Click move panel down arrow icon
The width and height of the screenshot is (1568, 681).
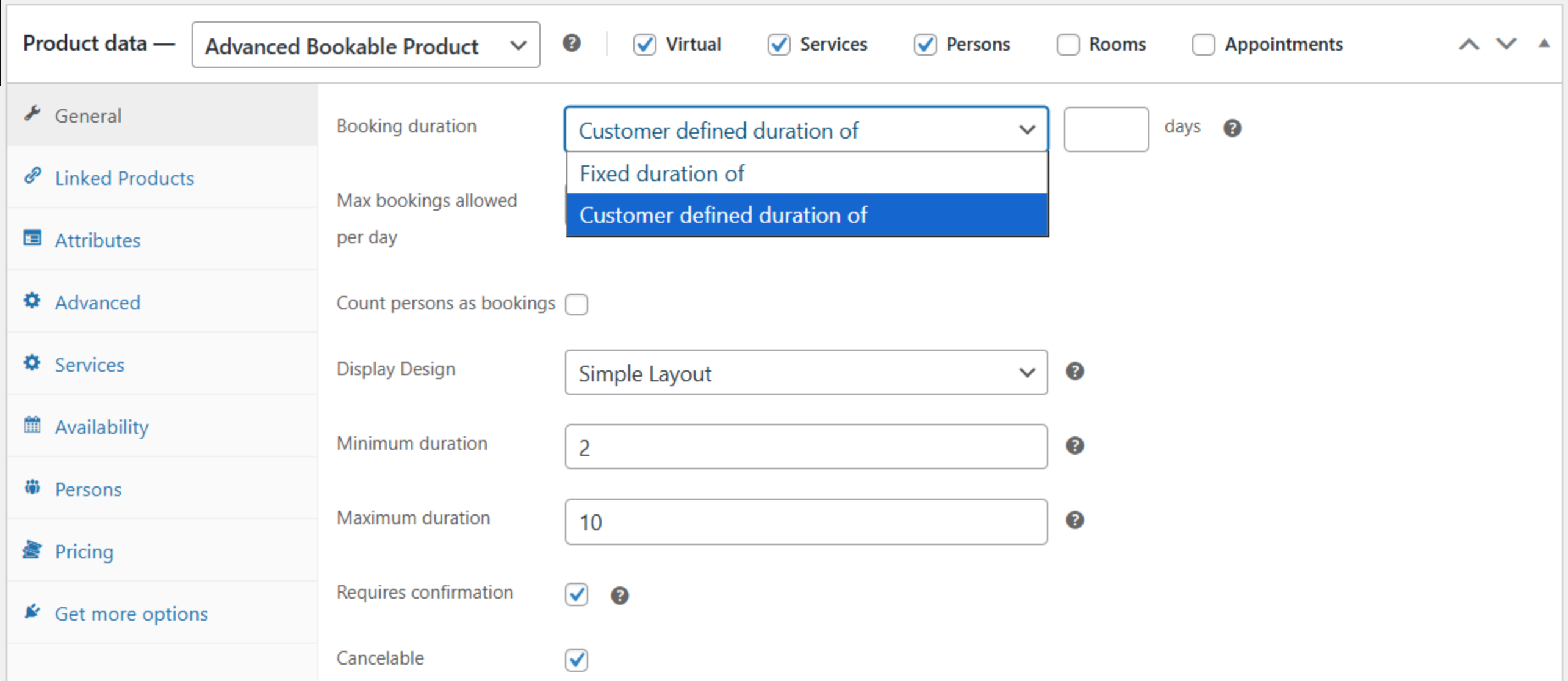[1506, 45]
